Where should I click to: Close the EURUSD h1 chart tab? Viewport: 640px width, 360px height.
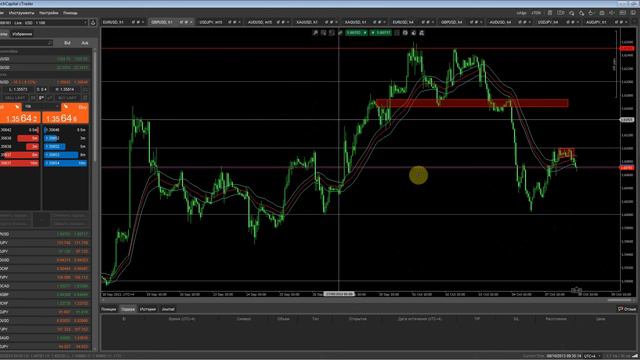click(143, 22)
